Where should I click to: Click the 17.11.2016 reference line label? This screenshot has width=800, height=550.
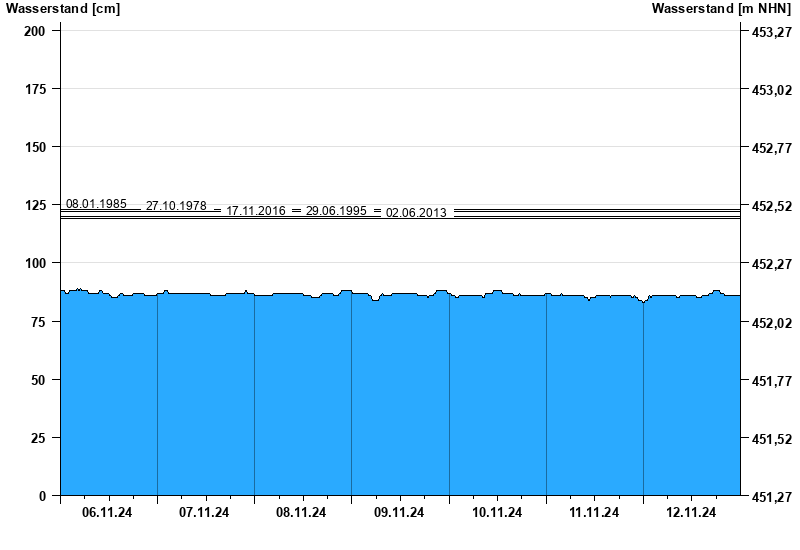(256, 211)
